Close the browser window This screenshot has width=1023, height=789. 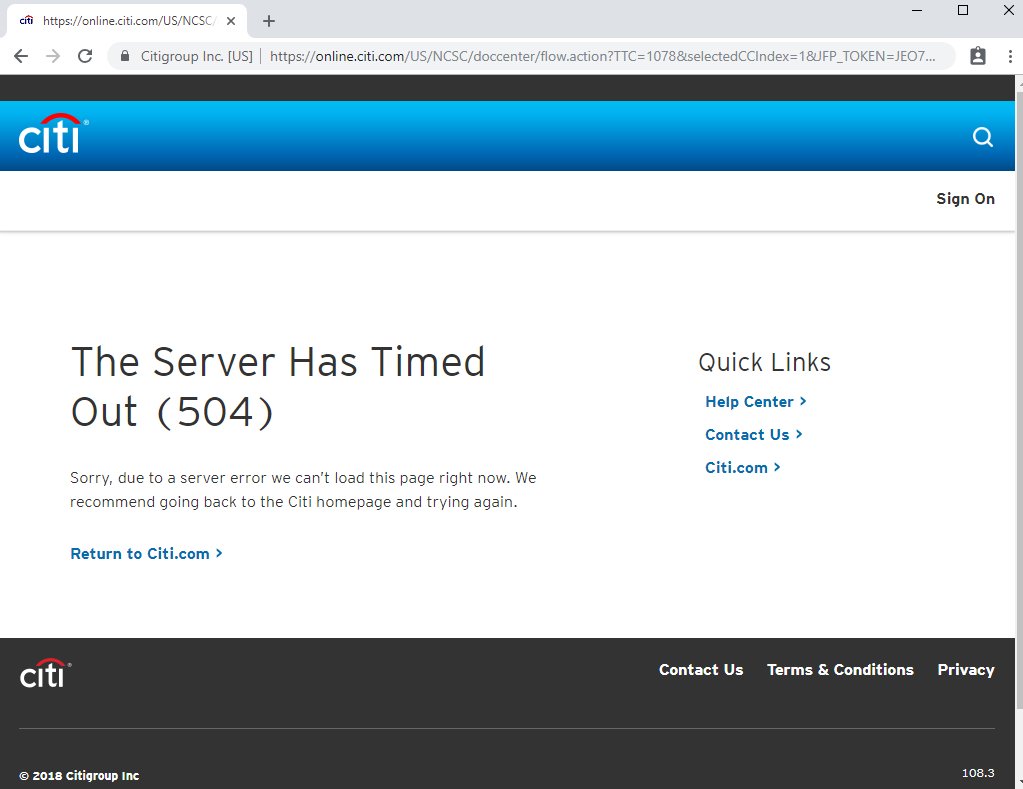pos(1009,10)
